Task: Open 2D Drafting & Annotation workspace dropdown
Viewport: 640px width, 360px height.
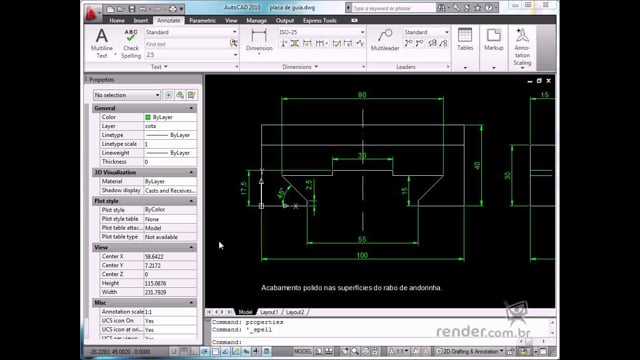Action: coord(470,351)
